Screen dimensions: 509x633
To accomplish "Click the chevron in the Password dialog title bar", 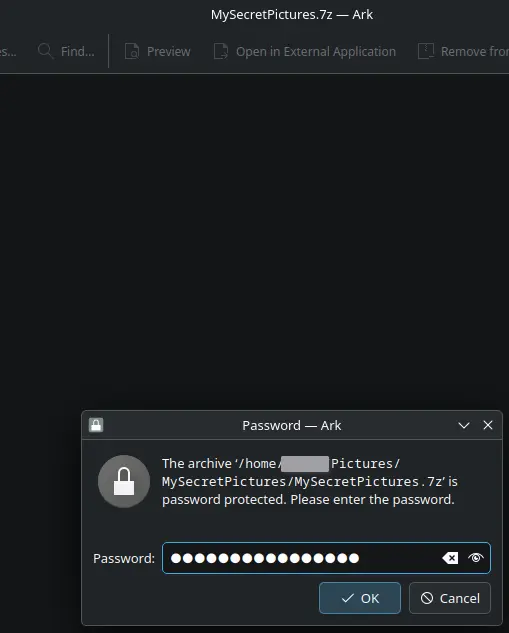I will [464, 425].
